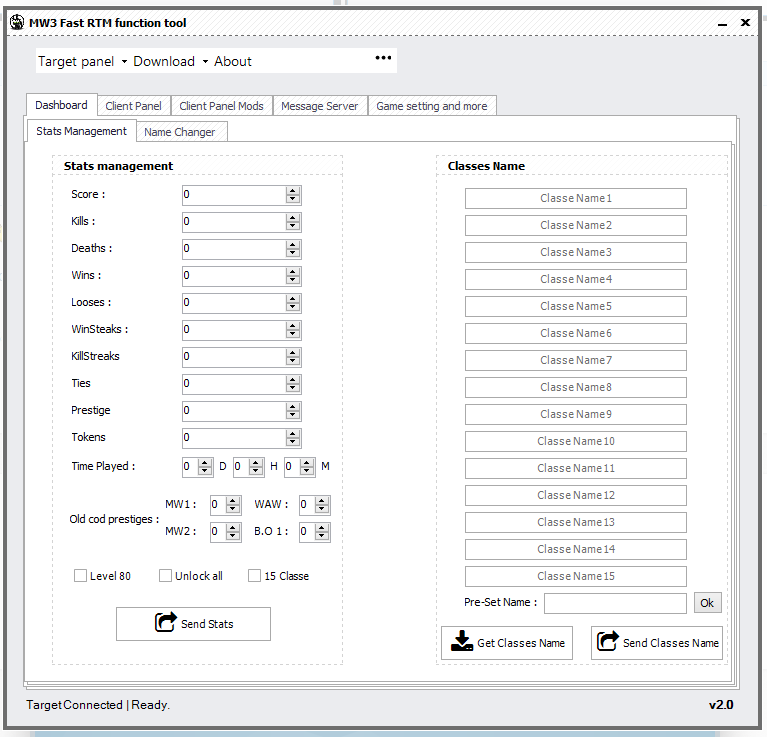The height and width of the screenshot is (737, 767).
Task: Click the download icon on Get Classes Name
Action: pyautogui.click(x=462, y=641)
